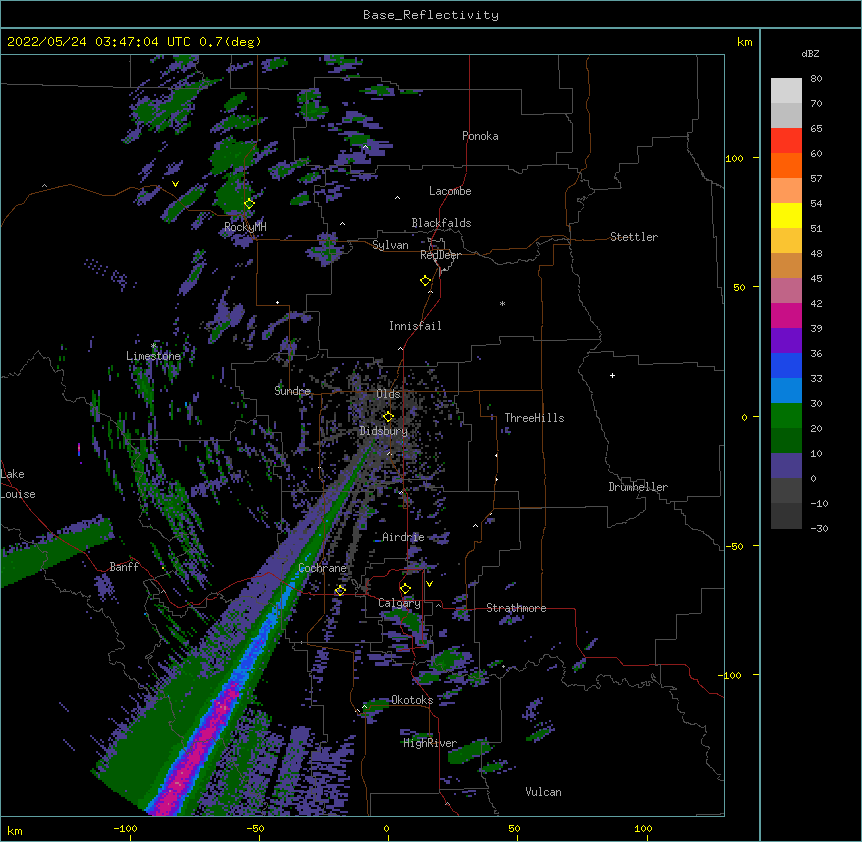
Task: Click the yellow station marker beside Cochrane
Action: pyautogui.click(x=340, y=590)
